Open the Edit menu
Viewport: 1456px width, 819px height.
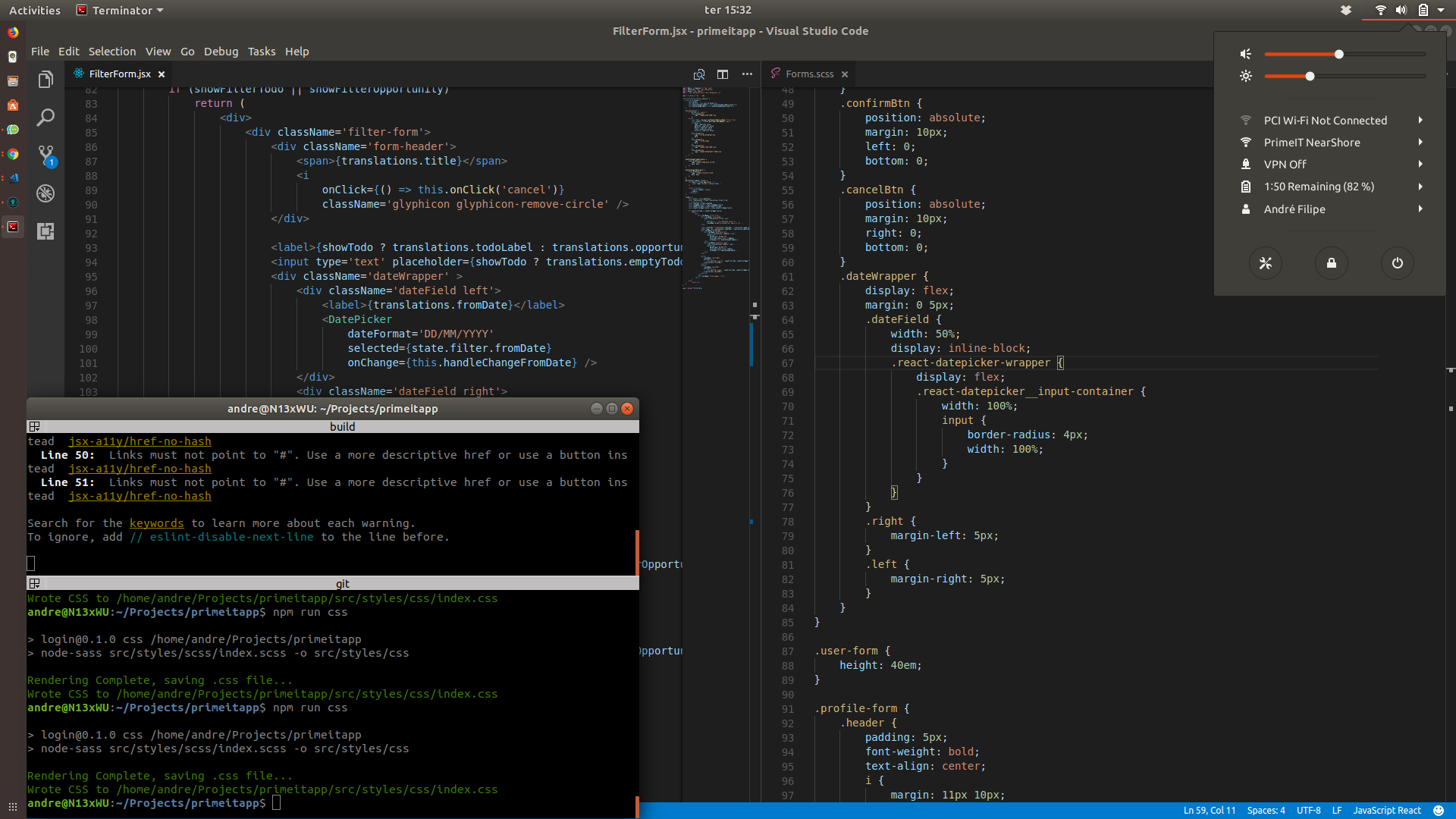coord(68,52)
